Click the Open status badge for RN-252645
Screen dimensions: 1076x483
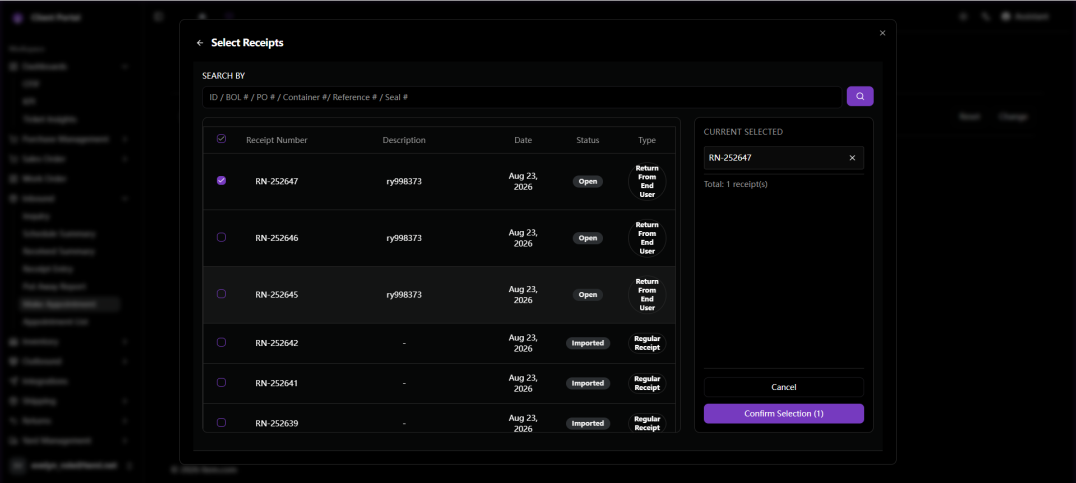588,294
